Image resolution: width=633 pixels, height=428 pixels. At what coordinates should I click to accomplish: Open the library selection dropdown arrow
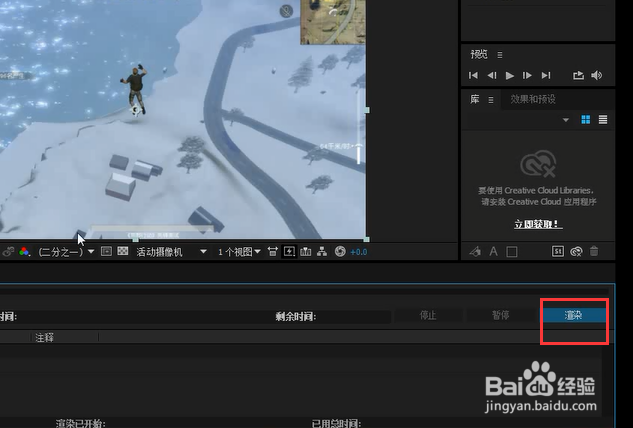click(x=566, y=120)
